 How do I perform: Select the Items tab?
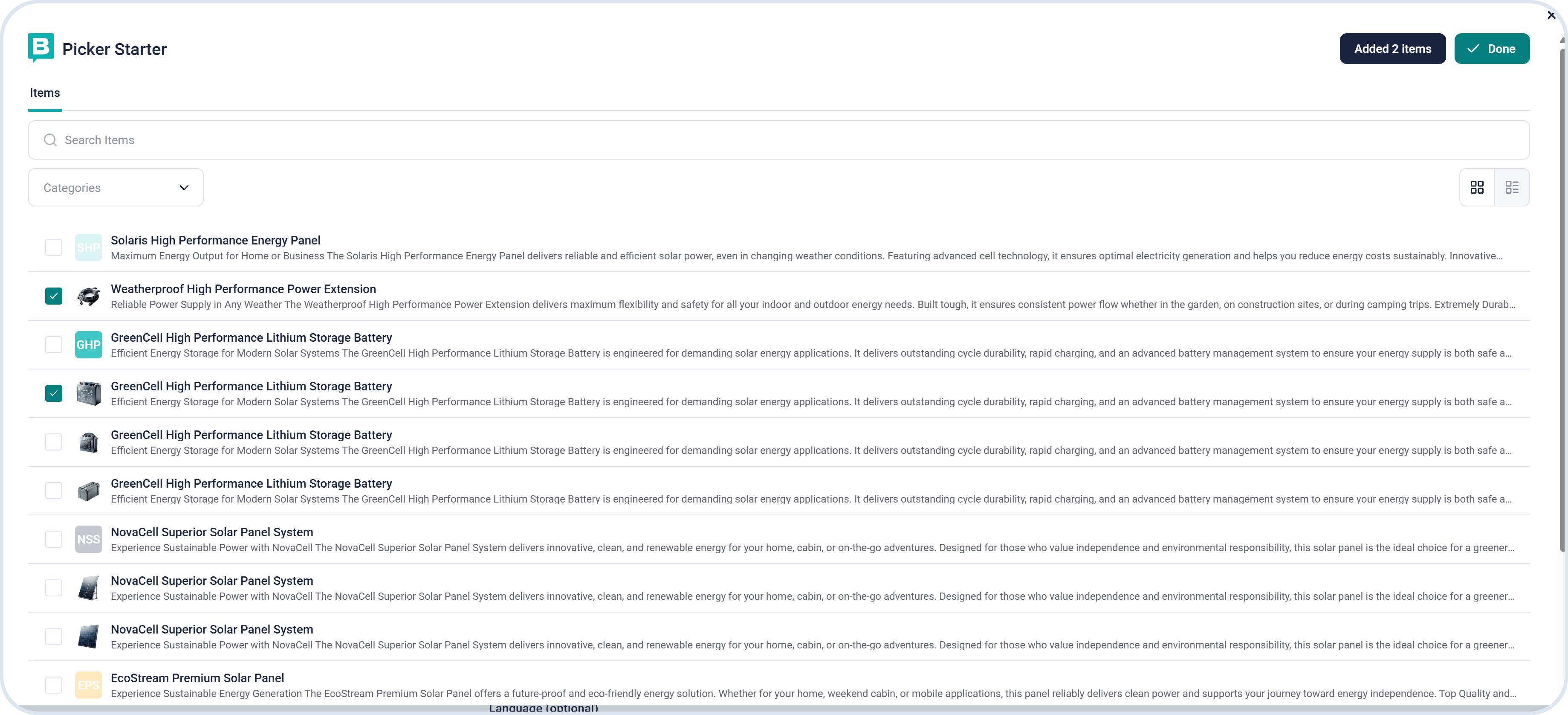click(44, 93)
